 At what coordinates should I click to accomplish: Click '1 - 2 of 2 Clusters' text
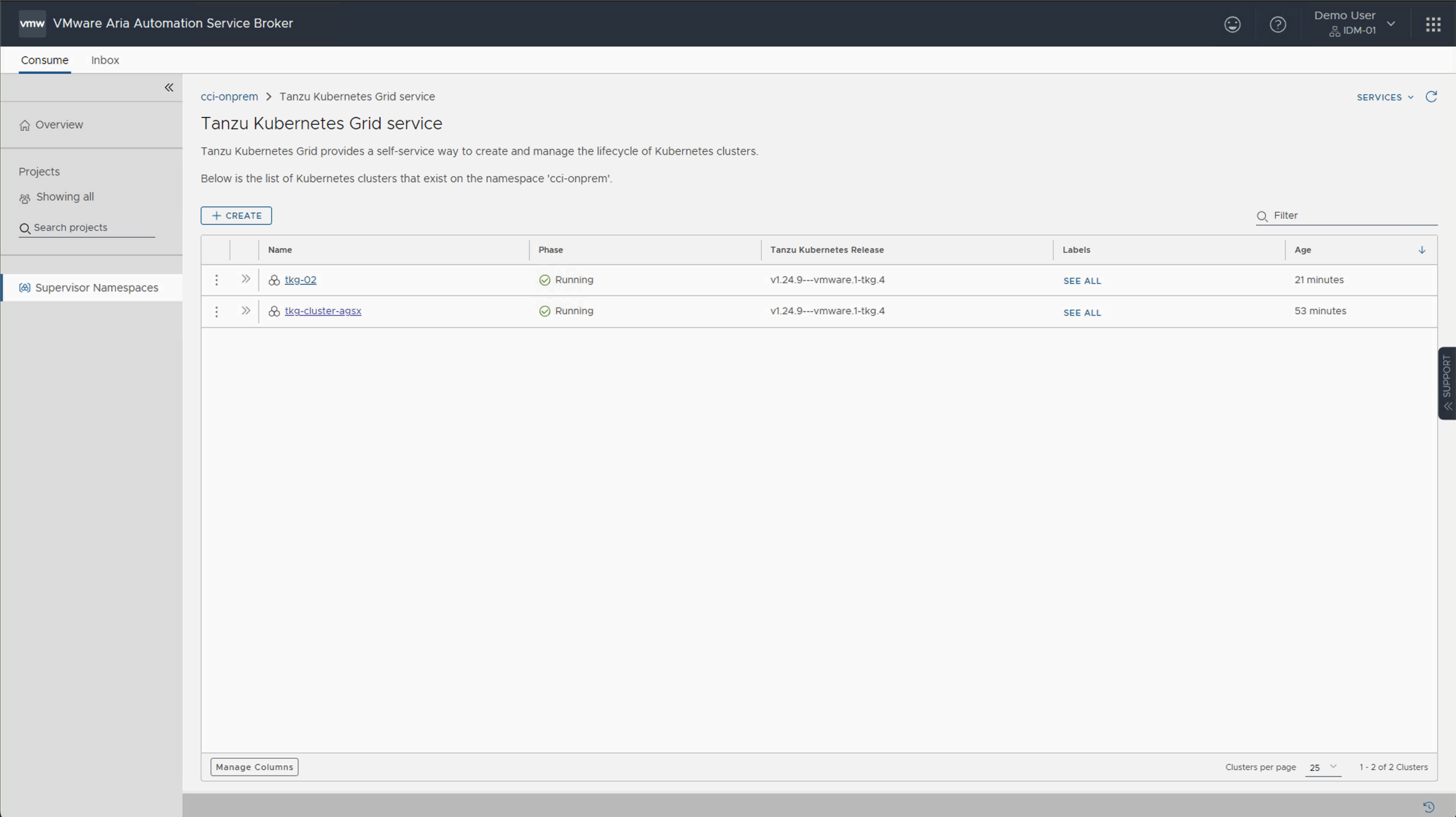pyautogui.click(x=1393, y=767)
